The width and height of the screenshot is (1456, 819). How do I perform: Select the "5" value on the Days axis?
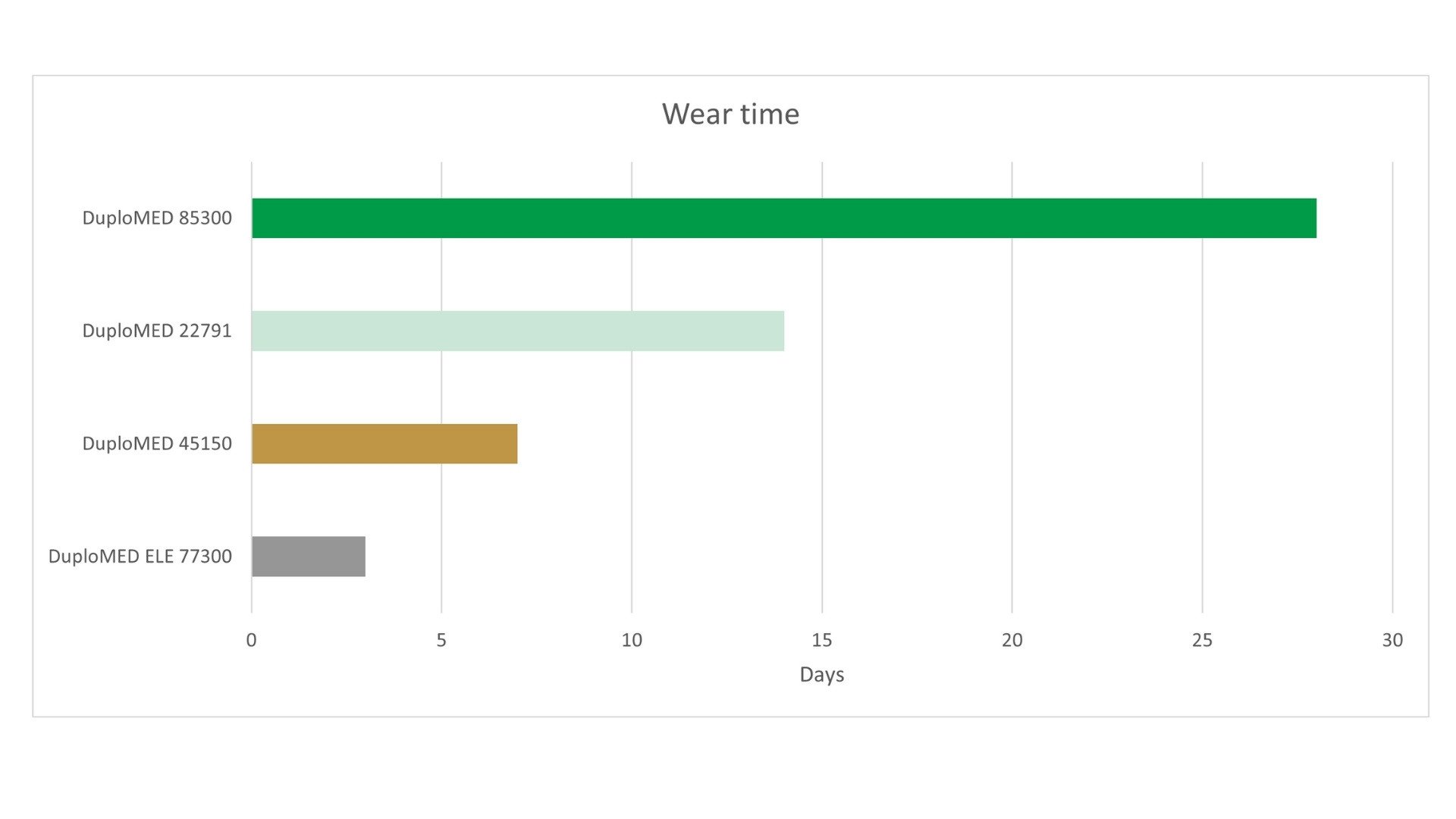tap(441, 640)
